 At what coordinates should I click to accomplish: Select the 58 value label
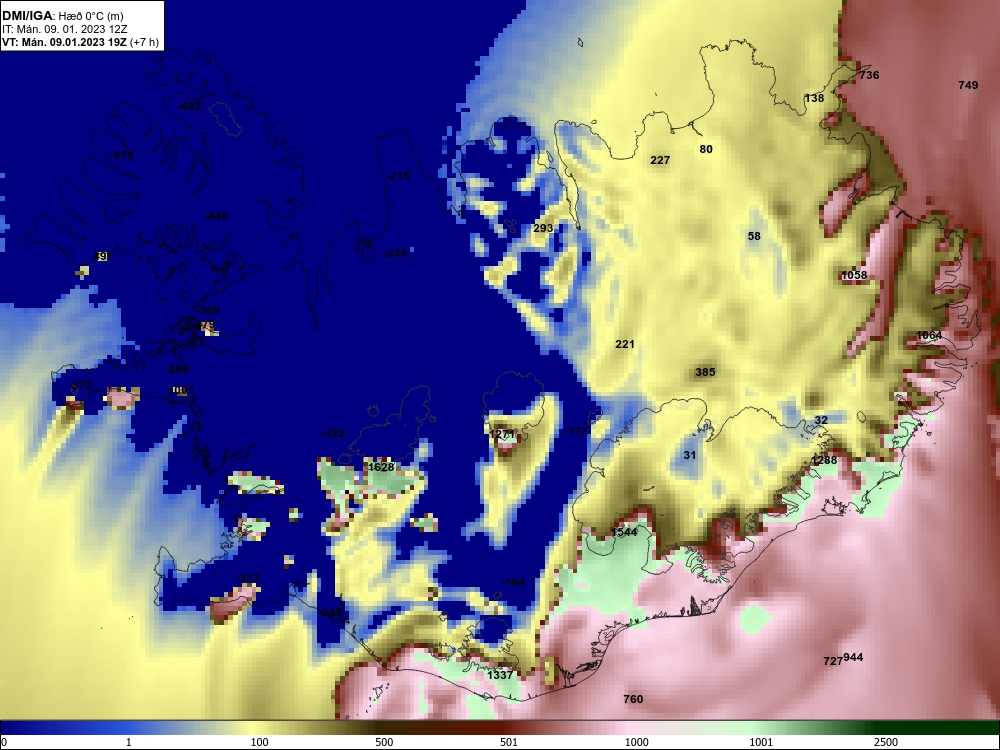pyautogui.click(x=754, y=237)
